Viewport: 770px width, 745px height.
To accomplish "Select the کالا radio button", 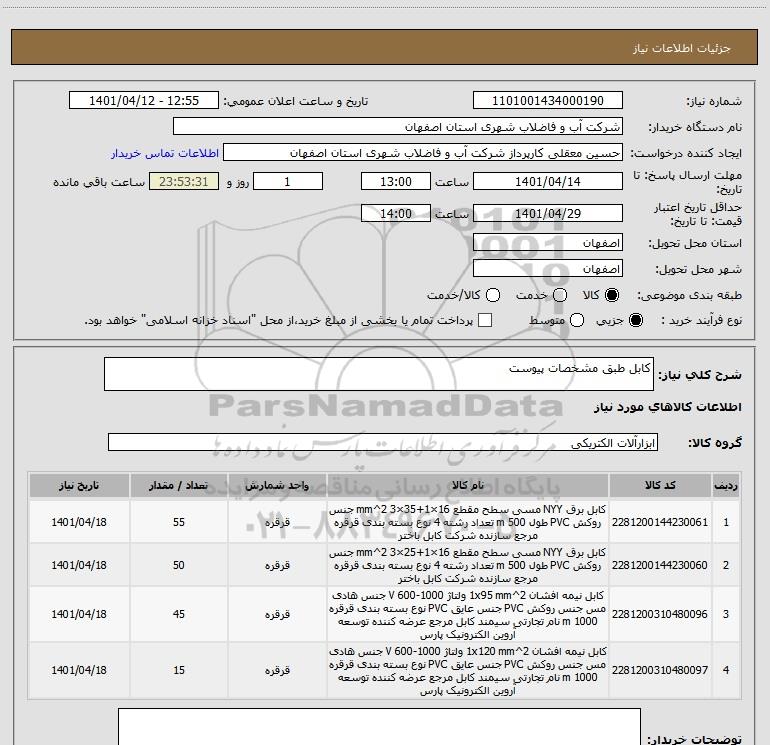I will tap(612, 295).
